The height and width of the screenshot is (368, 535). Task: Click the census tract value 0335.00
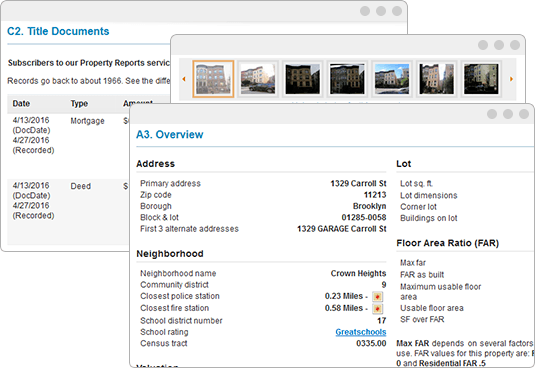pos(371,343)
